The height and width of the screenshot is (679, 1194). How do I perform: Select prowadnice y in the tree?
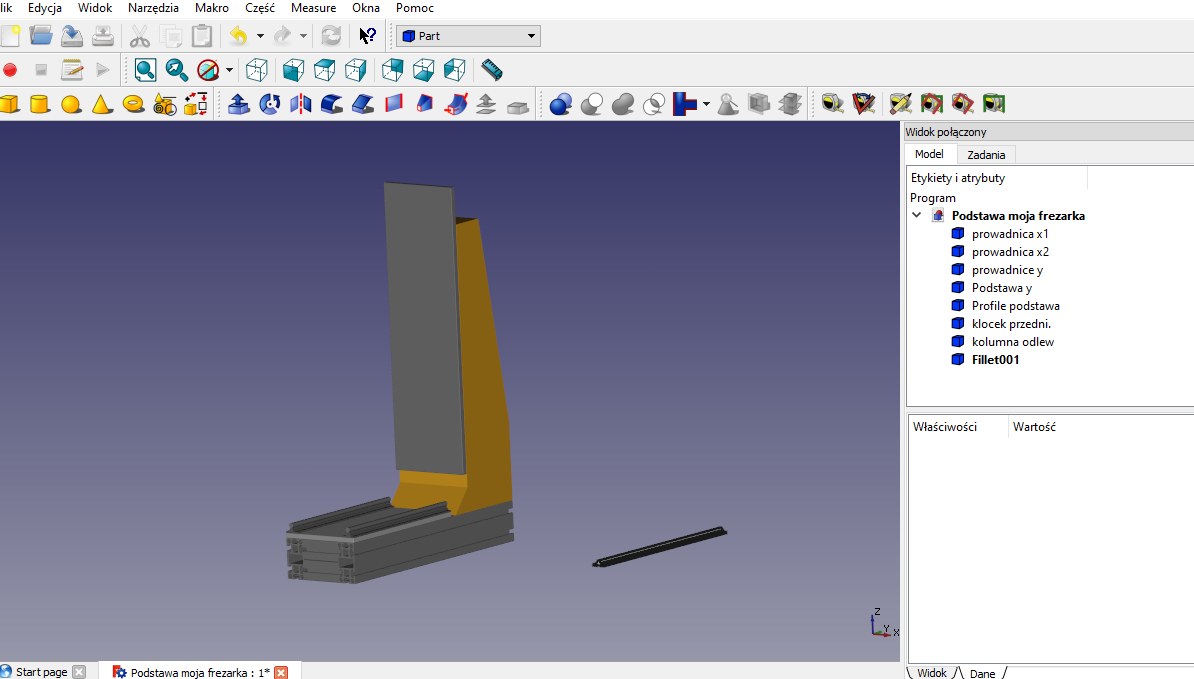(1007, 270)
